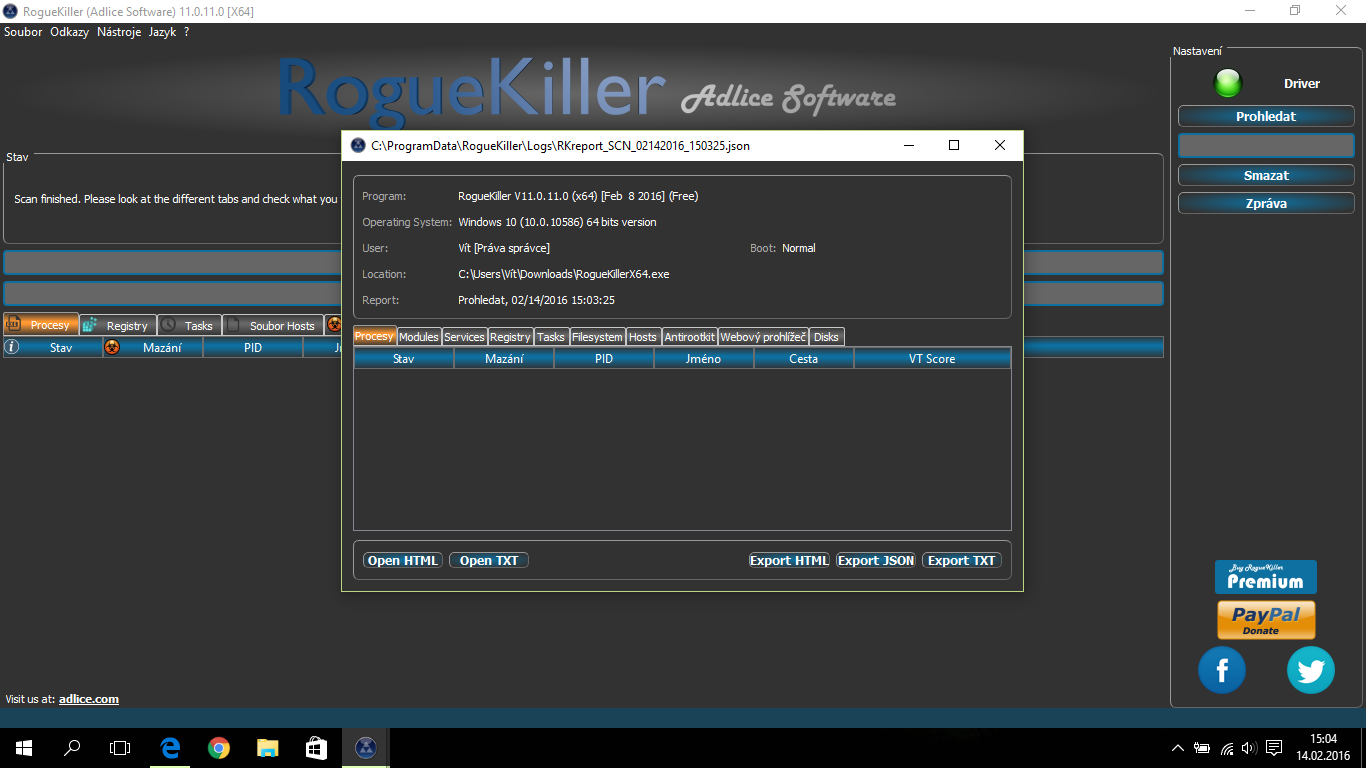
Task: Select the report Hosts tab
Action: [643, 337]
